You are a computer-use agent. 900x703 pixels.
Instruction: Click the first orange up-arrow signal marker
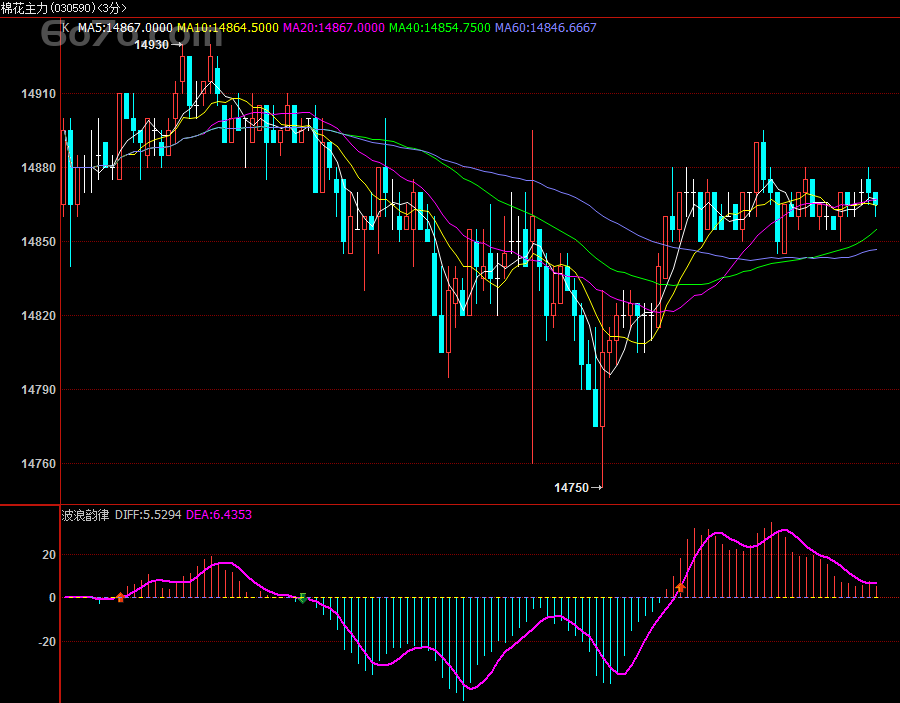(120, 597)
